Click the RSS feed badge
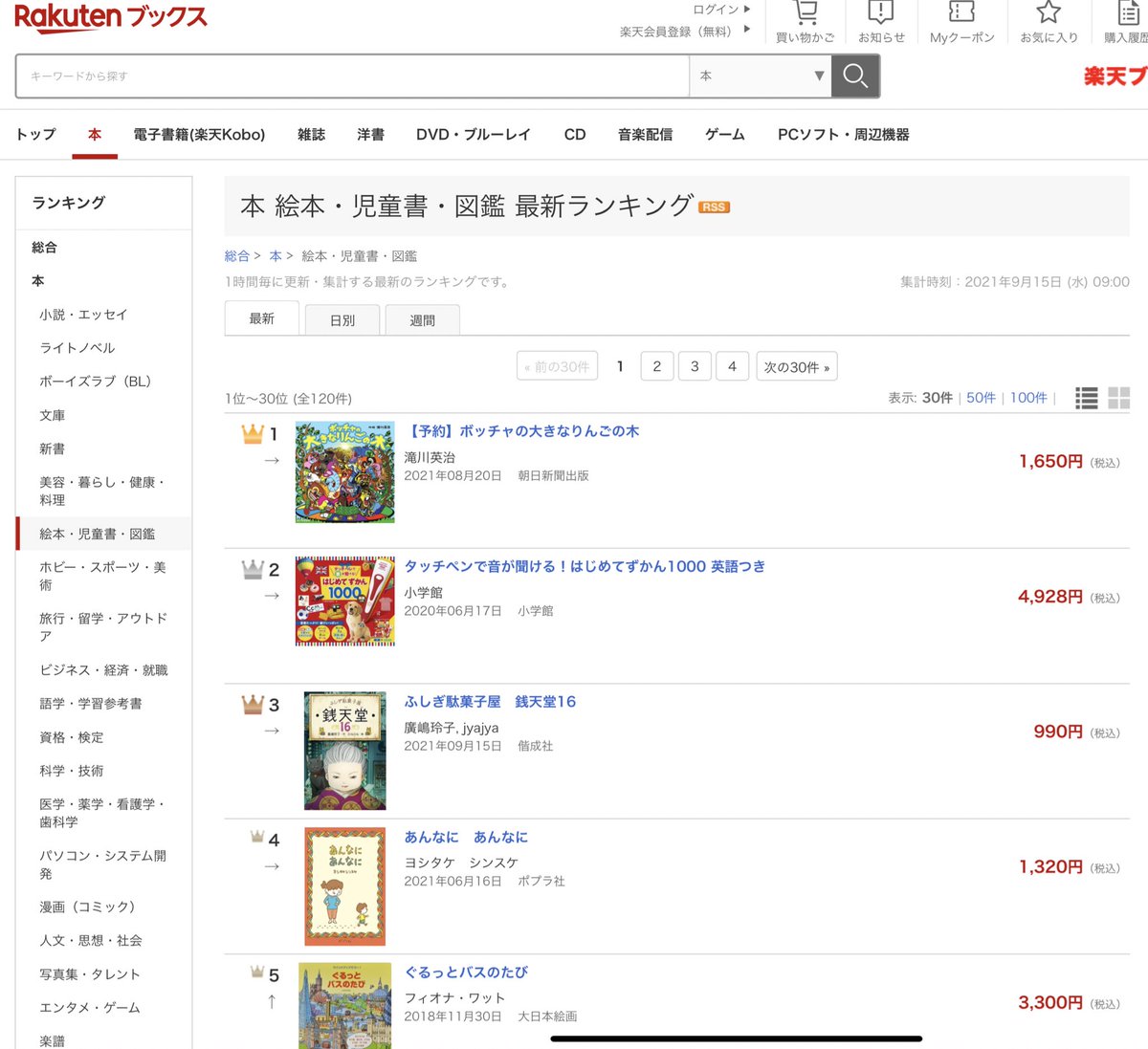 (714, 207)
